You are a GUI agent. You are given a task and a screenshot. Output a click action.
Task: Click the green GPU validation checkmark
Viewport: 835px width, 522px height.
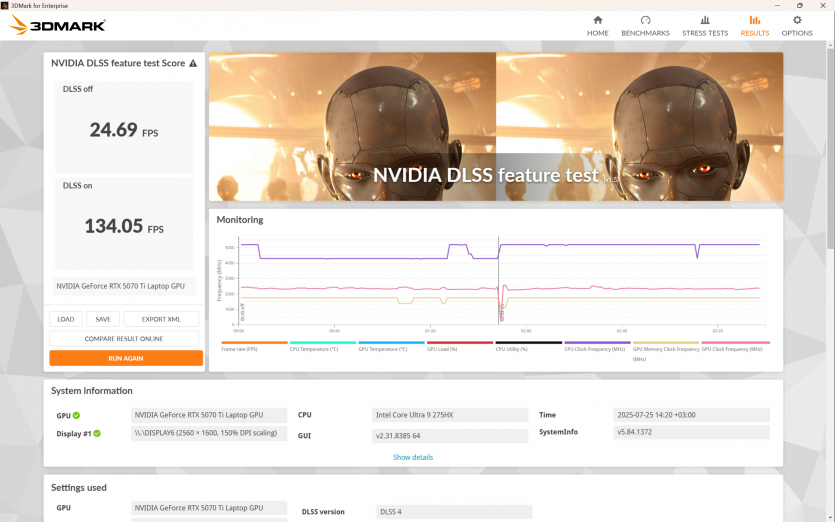point(76,415)
